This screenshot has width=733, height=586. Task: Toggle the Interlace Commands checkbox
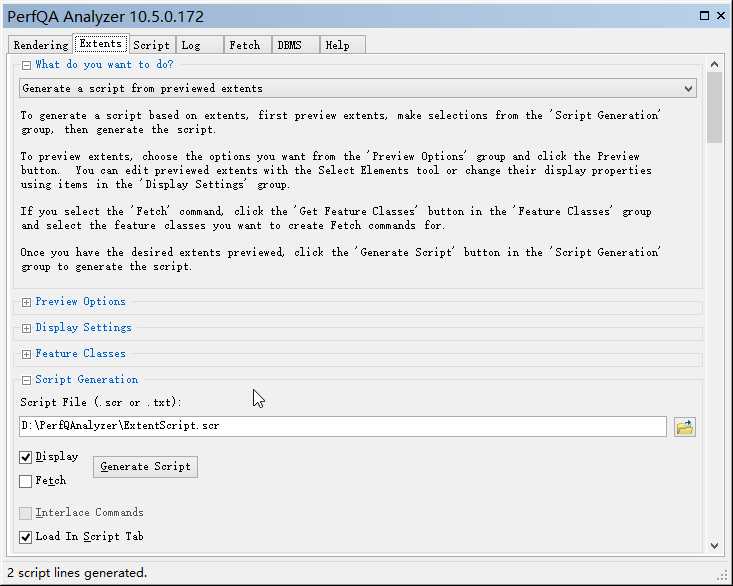(x=26, y=513)
